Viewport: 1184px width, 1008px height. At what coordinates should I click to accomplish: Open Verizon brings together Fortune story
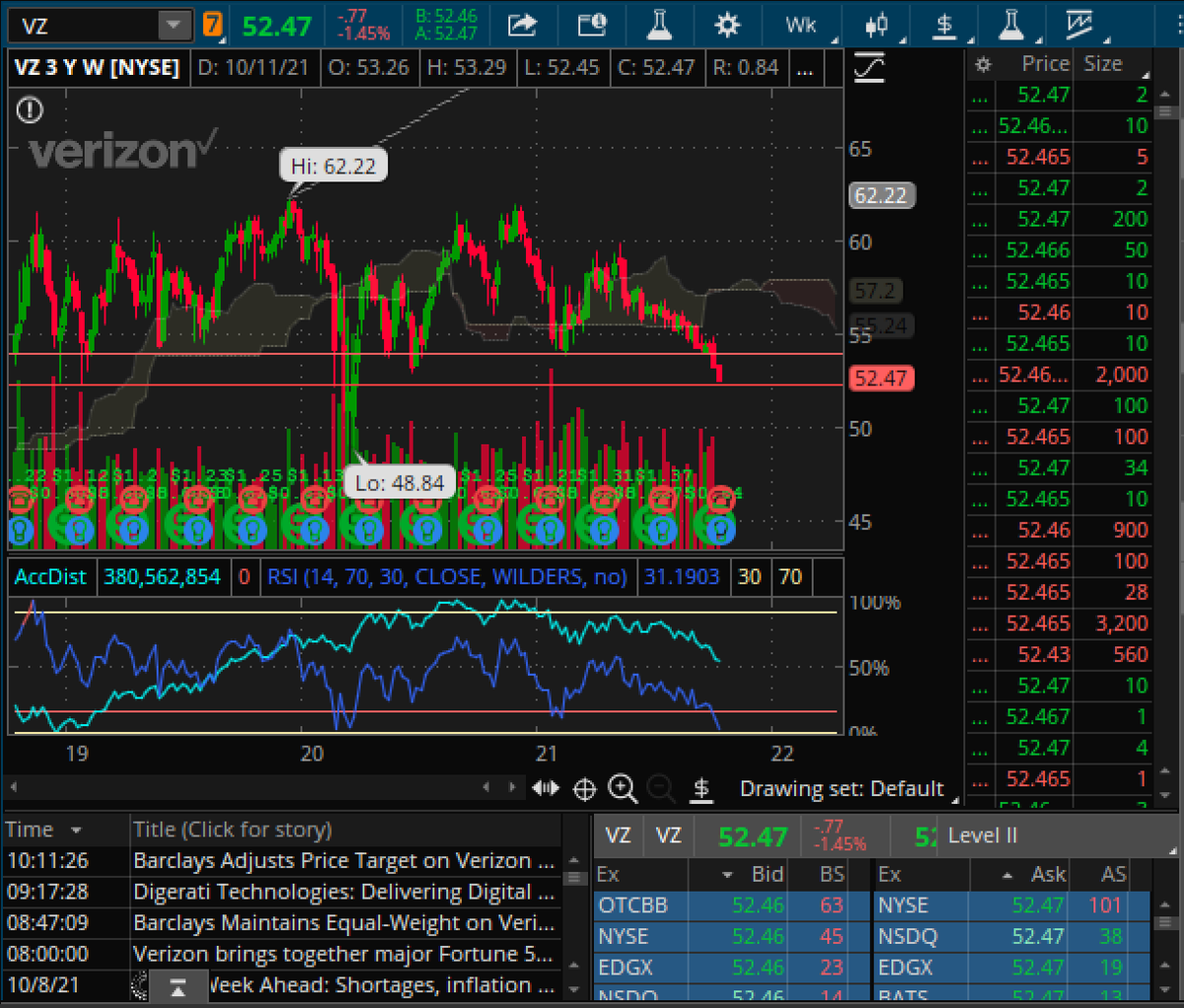pos(343,955)
